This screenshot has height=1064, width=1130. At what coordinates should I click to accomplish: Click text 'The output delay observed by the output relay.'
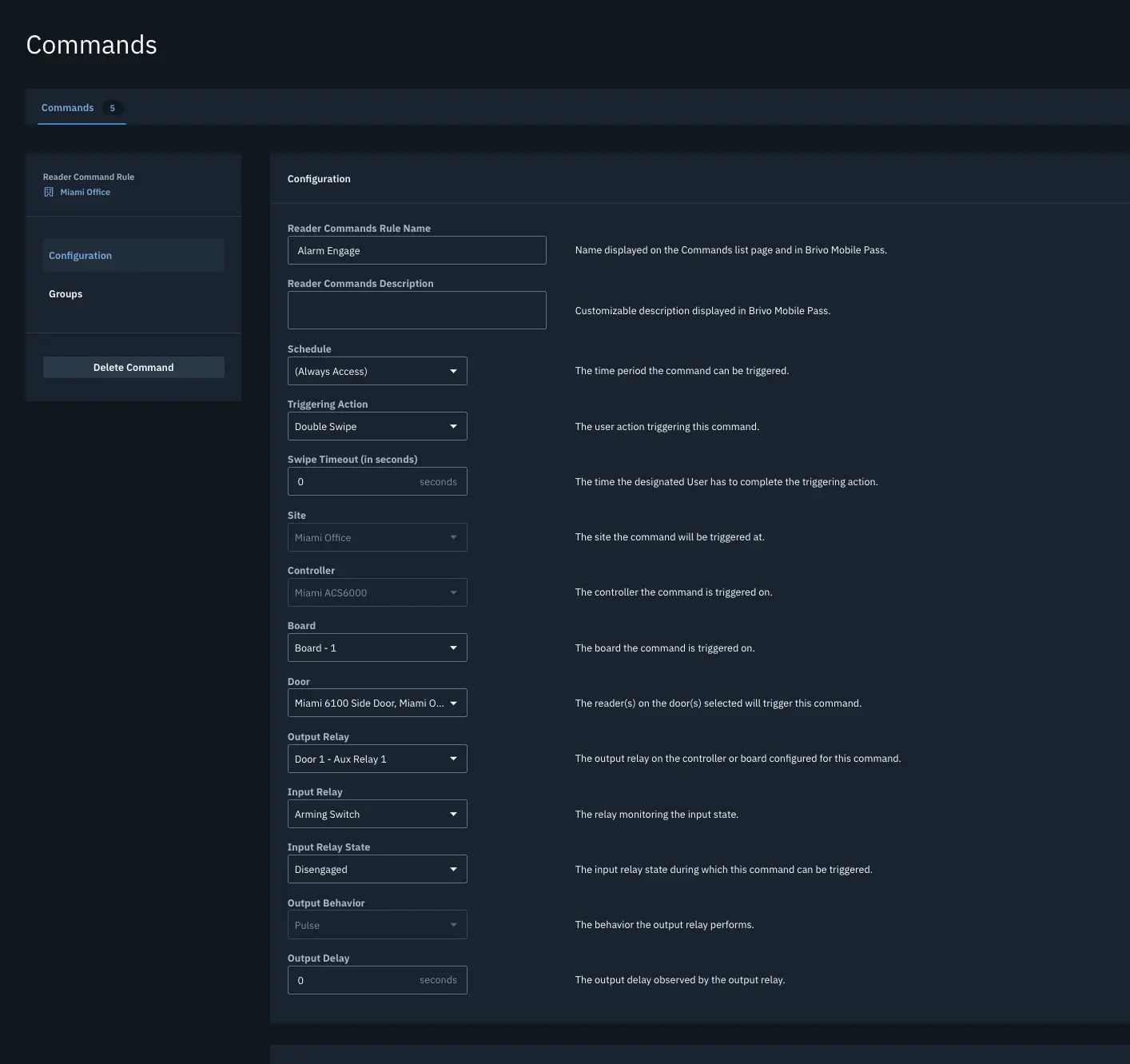(680, 980)
